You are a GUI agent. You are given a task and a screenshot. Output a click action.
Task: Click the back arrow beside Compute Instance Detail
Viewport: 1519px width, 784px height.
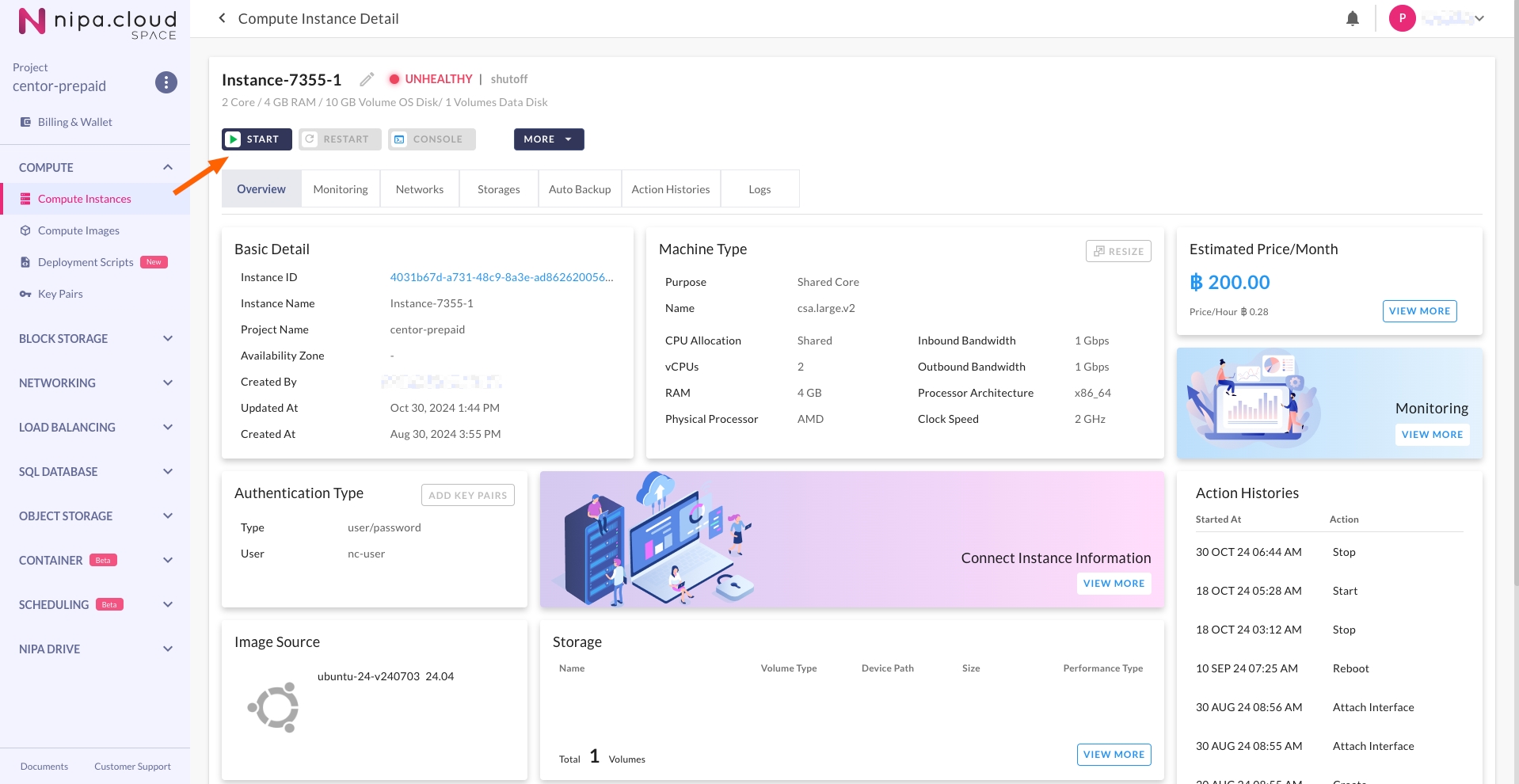222,18
